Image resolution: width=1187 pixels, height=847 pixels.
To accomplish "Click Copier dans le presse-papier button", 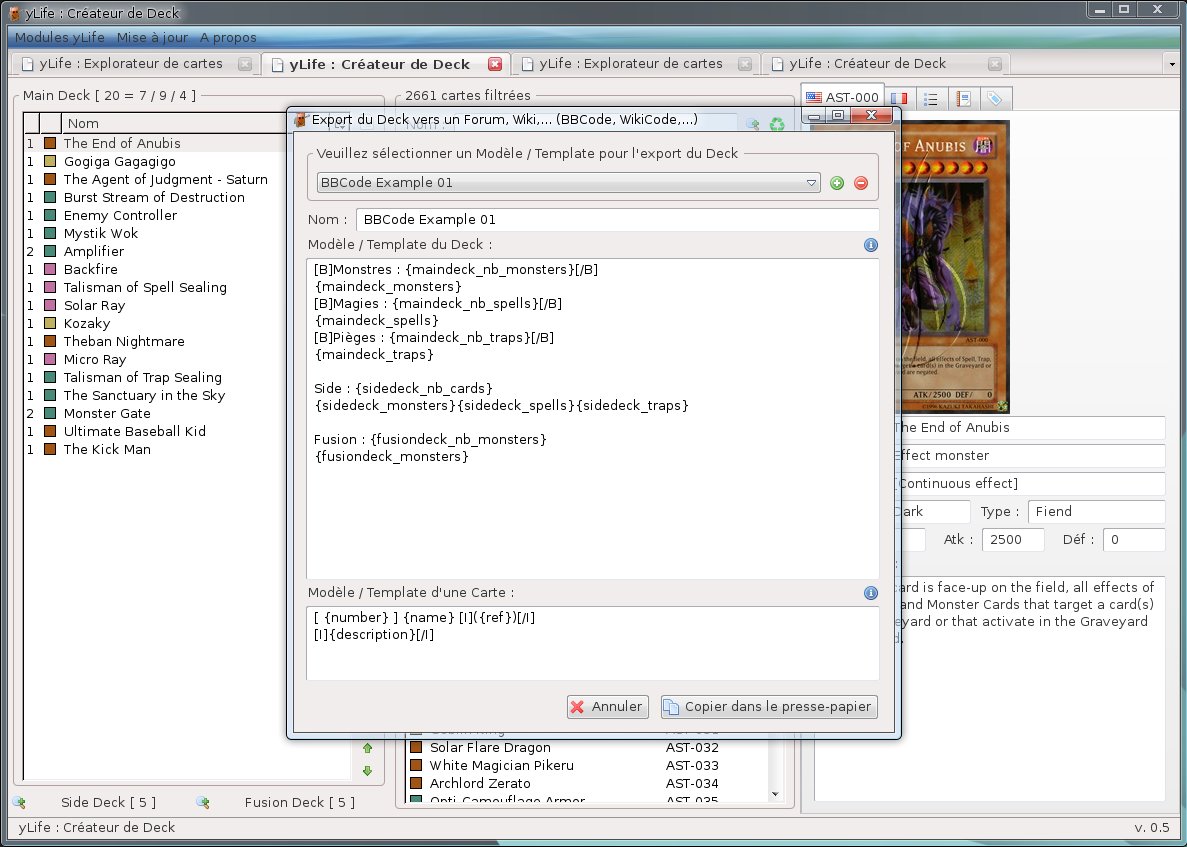I will [x=769, y=706].
